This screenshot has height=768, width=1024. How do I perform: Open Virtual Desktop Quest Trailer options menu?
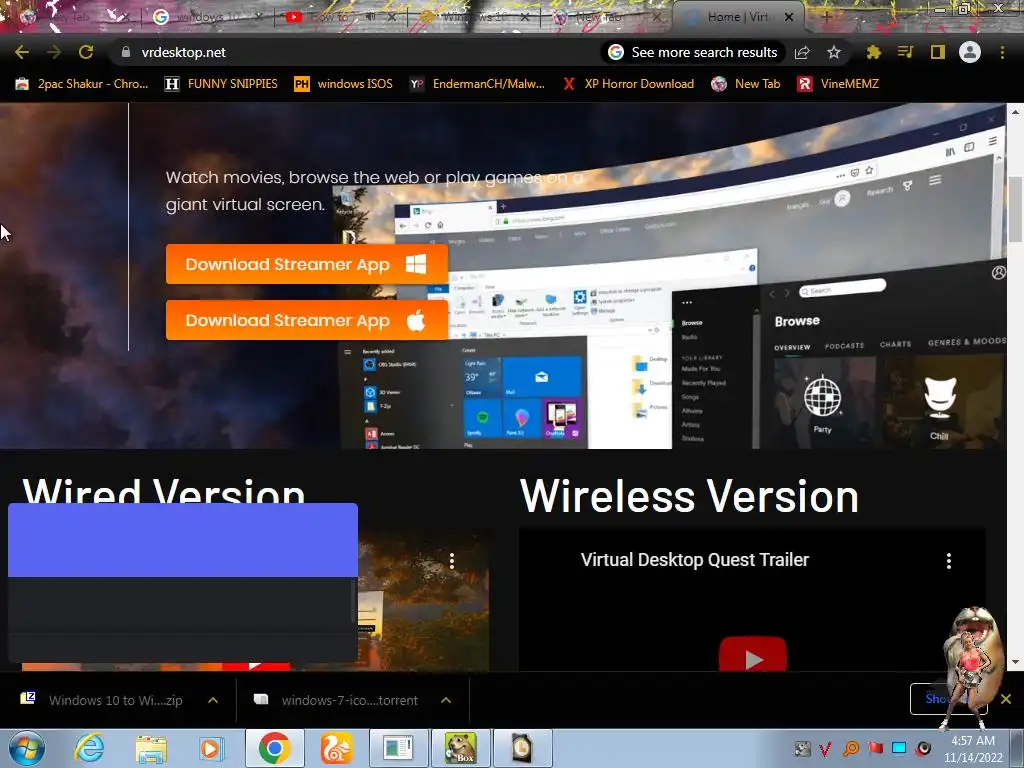pyautogui.click(x=949, y=560)
